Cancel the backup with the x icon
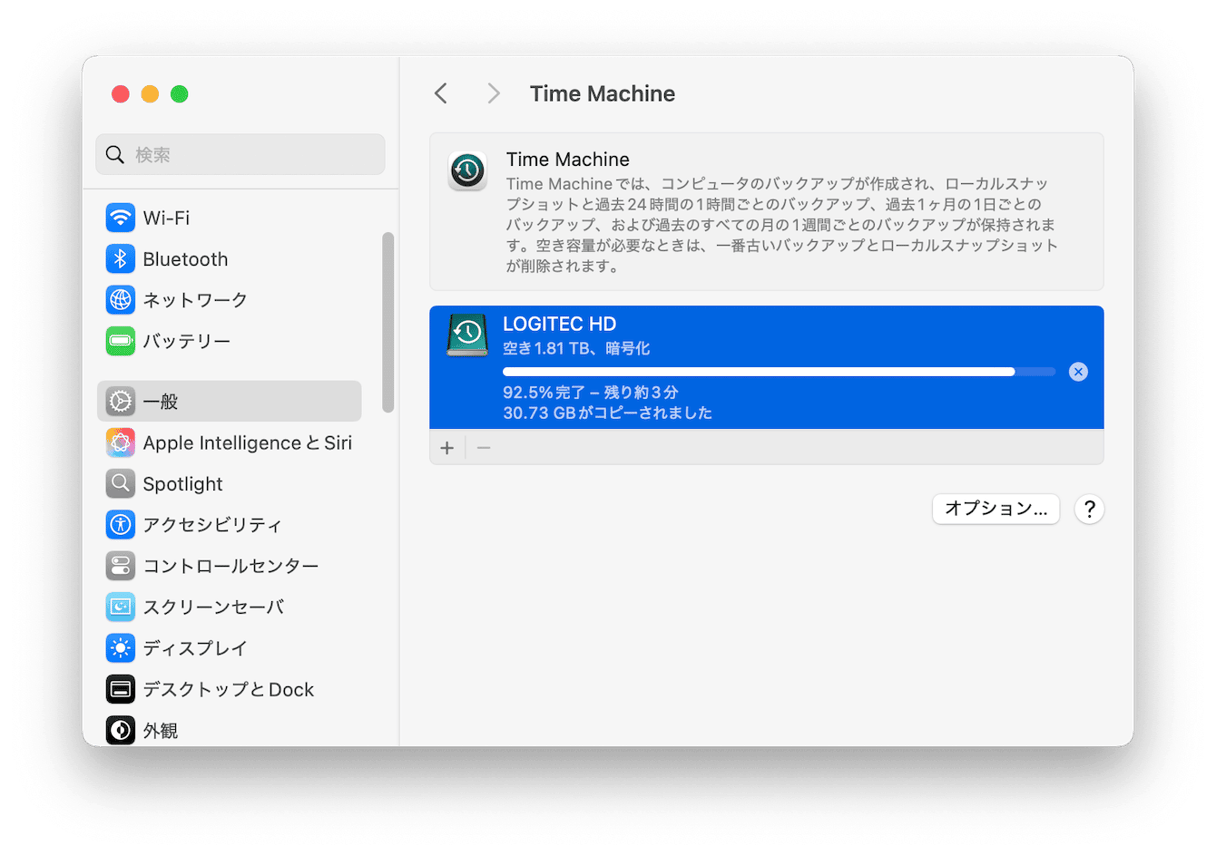Image resolution: width=1216 pixels, height=855 pixels. pos(1078,372)
